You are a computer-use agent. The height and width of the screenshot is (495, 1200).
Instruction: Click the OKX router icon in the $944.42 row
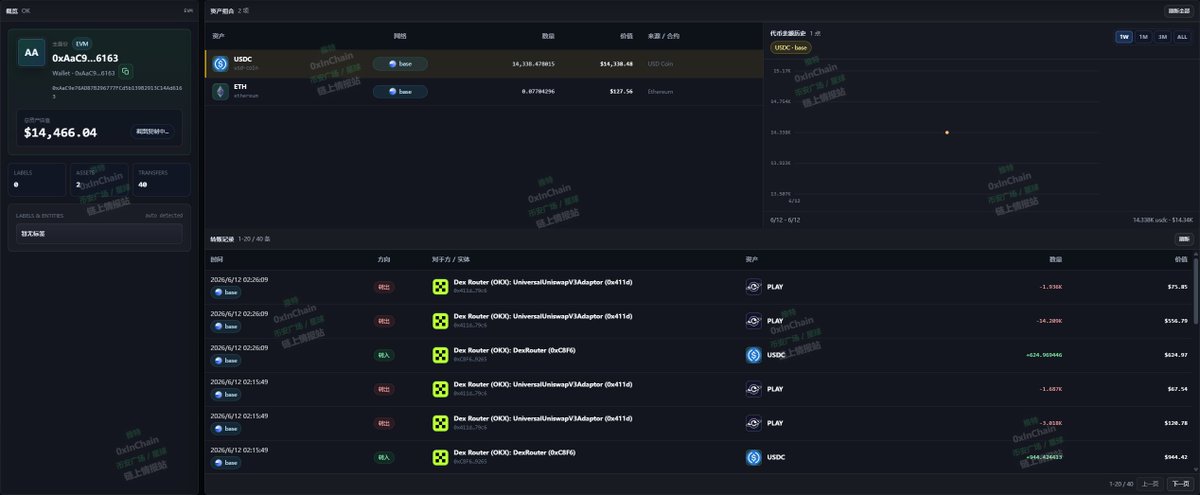coord(440,457)
